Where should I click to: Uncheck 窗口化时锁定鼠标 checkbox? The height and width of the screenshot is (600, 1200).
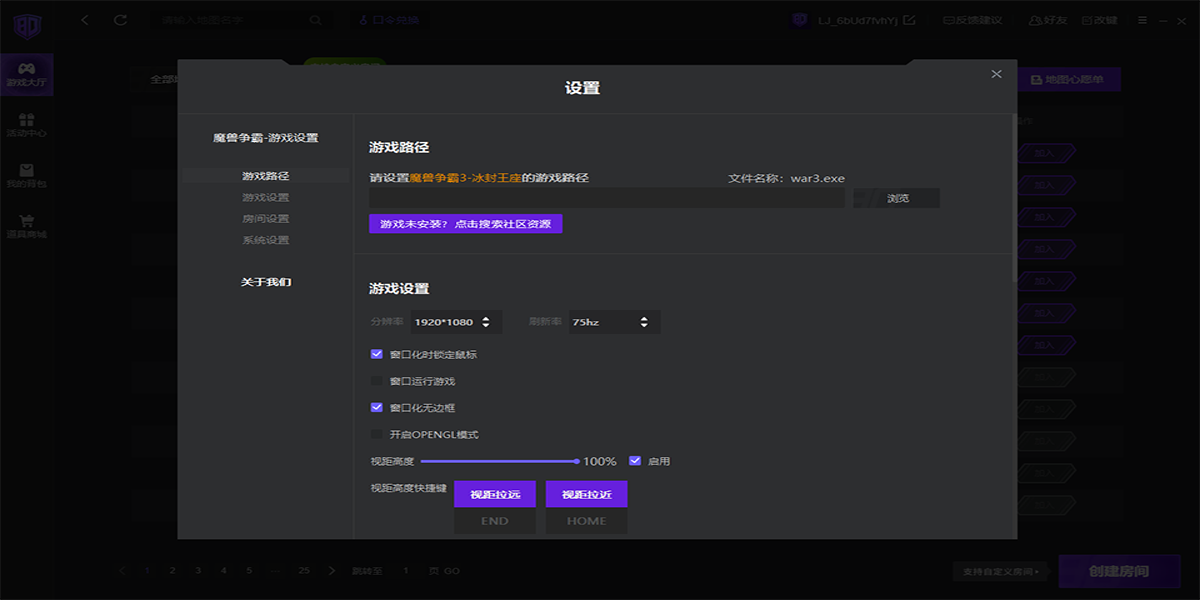coord(377,354)
